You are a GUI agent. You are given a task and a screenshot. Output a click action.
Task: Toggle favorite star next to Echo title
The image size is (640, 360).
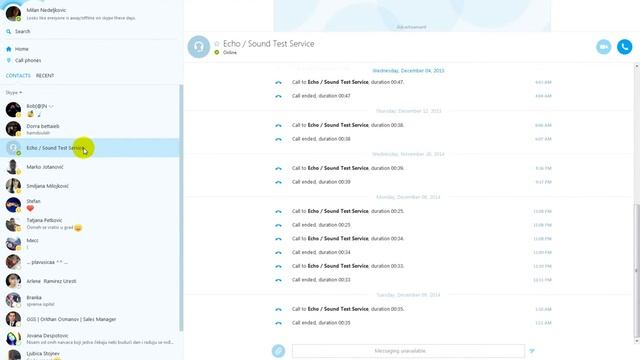tap(217, 44)
